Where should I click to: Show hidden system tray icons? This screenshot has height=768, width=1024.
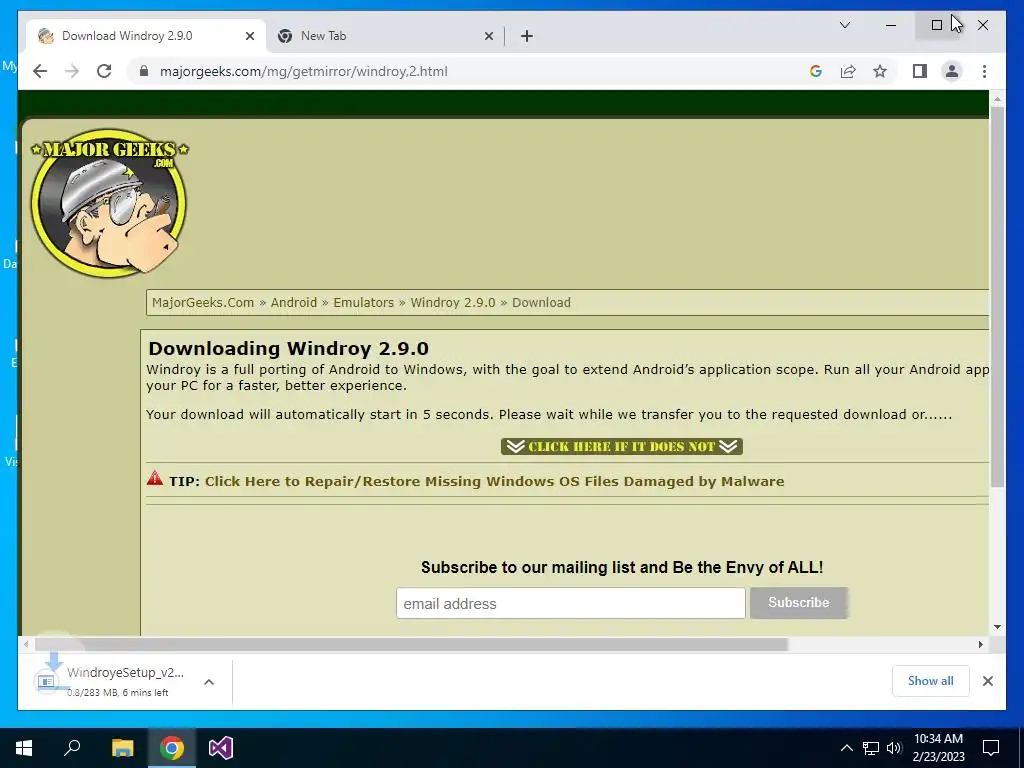[846, 748]
